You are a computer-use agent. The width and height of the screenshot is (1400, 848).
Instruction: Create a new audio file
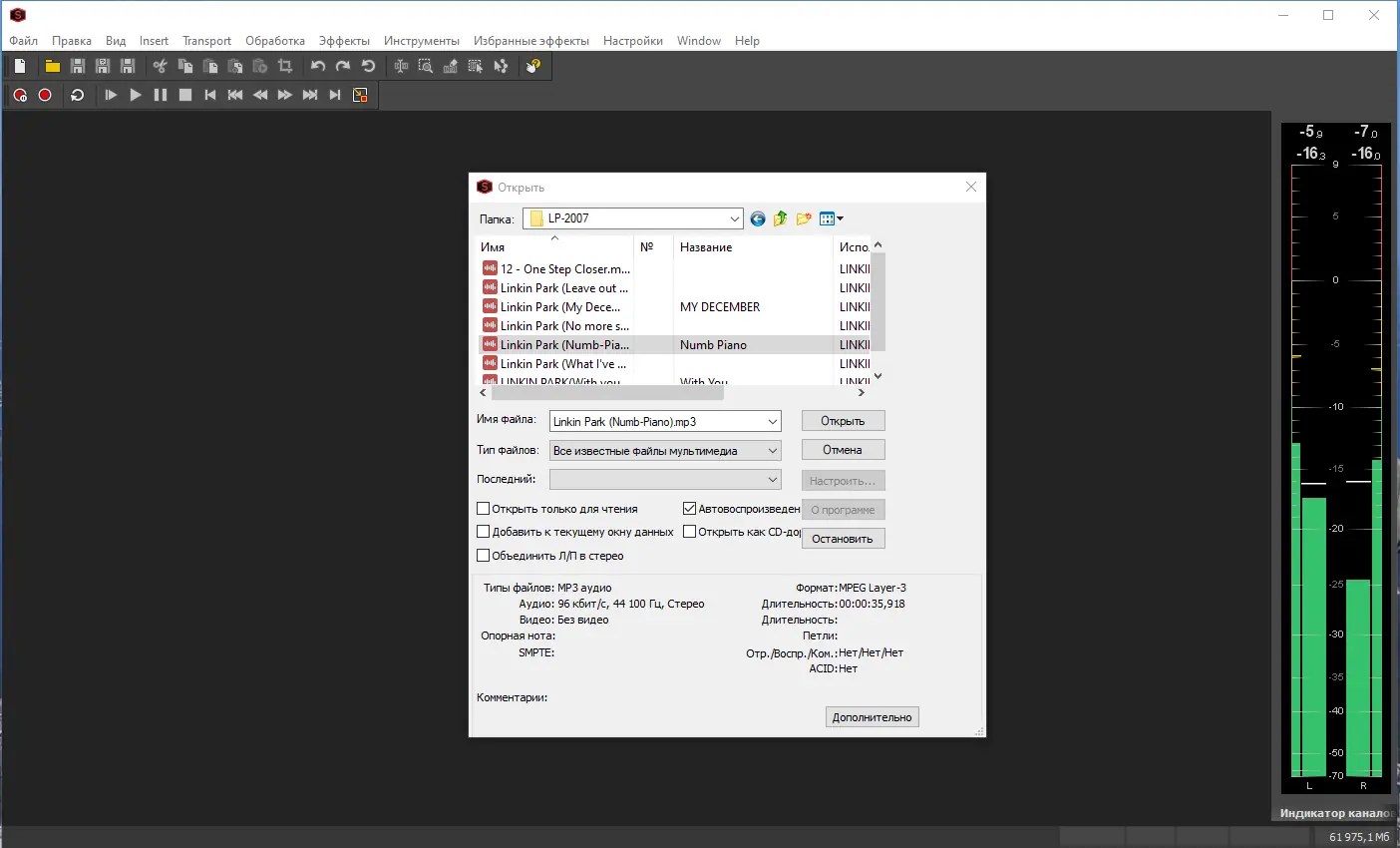tap(20, 66)
